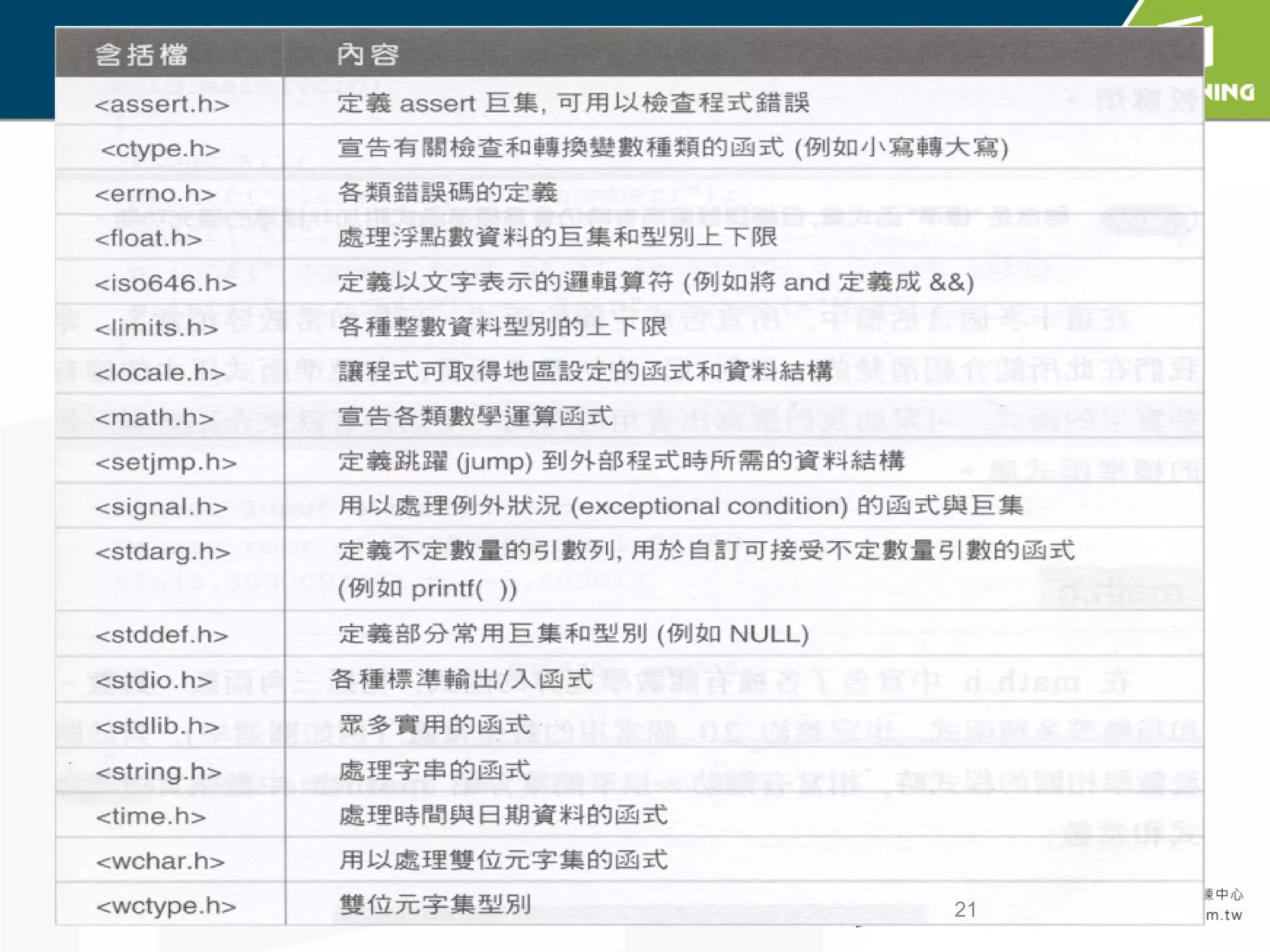Click the <string.h> row label
Viewport: 1270px width, 952px height.
(159, 772)
